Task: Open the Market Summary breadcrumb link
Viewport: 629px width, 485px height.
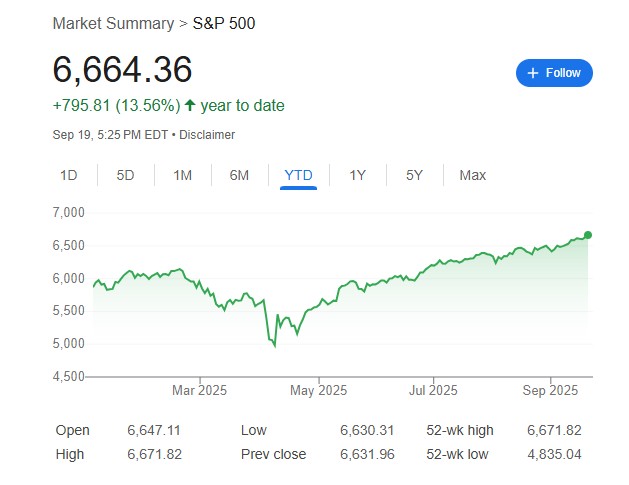Action: click(x=109, y=23)
